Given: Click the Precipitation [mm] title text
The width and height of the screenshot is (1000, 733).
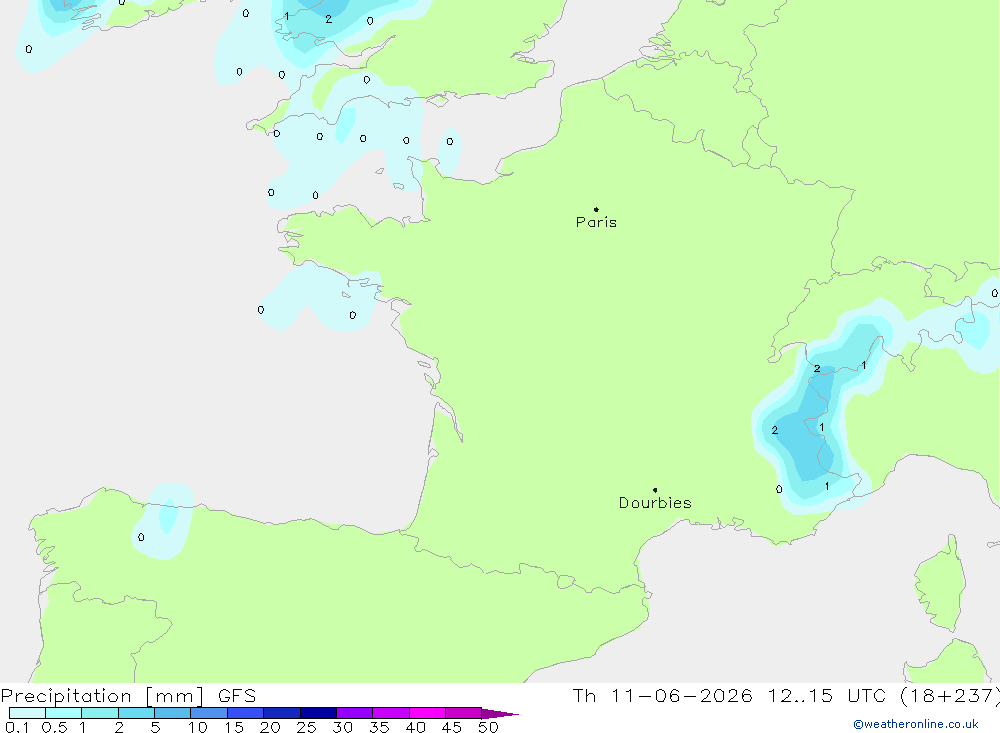Looking at the screenshot, I should [x=102, y=695].
